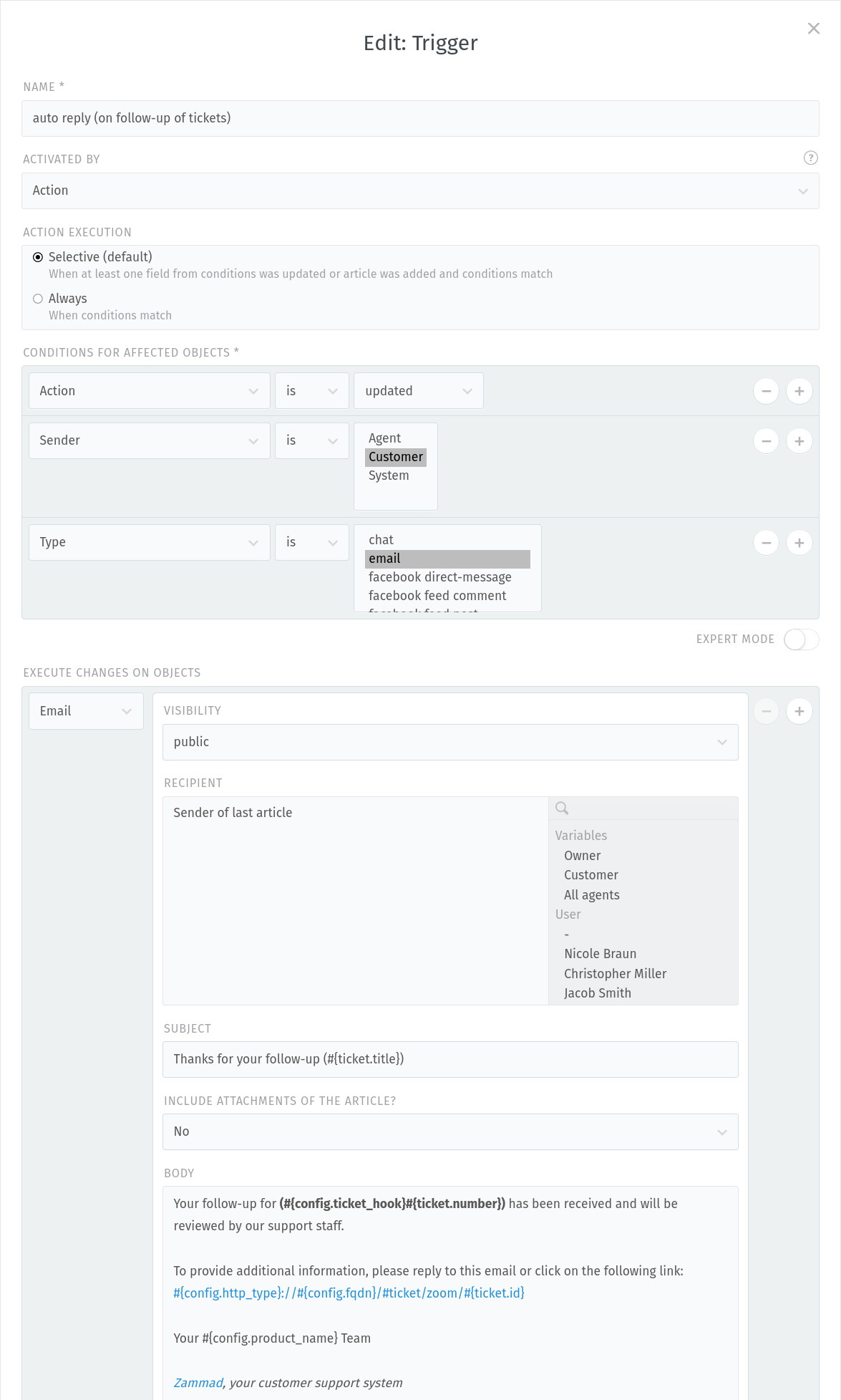Add a condition after the Action row

click(x=799, y=391)
